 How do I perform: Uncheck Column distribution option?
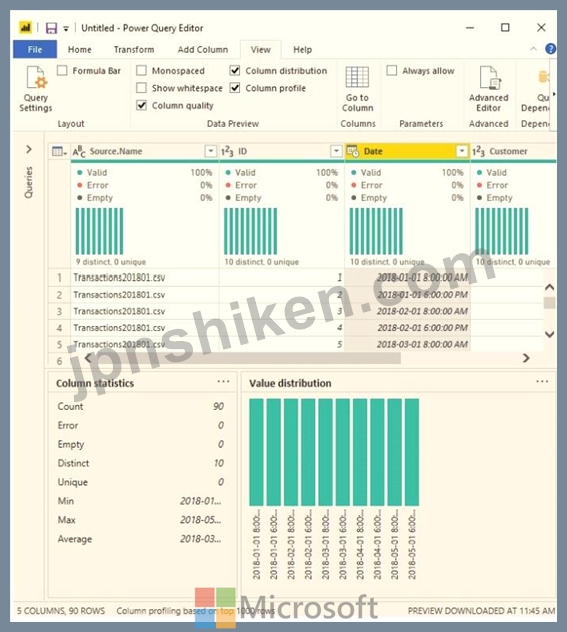[235, 71]
